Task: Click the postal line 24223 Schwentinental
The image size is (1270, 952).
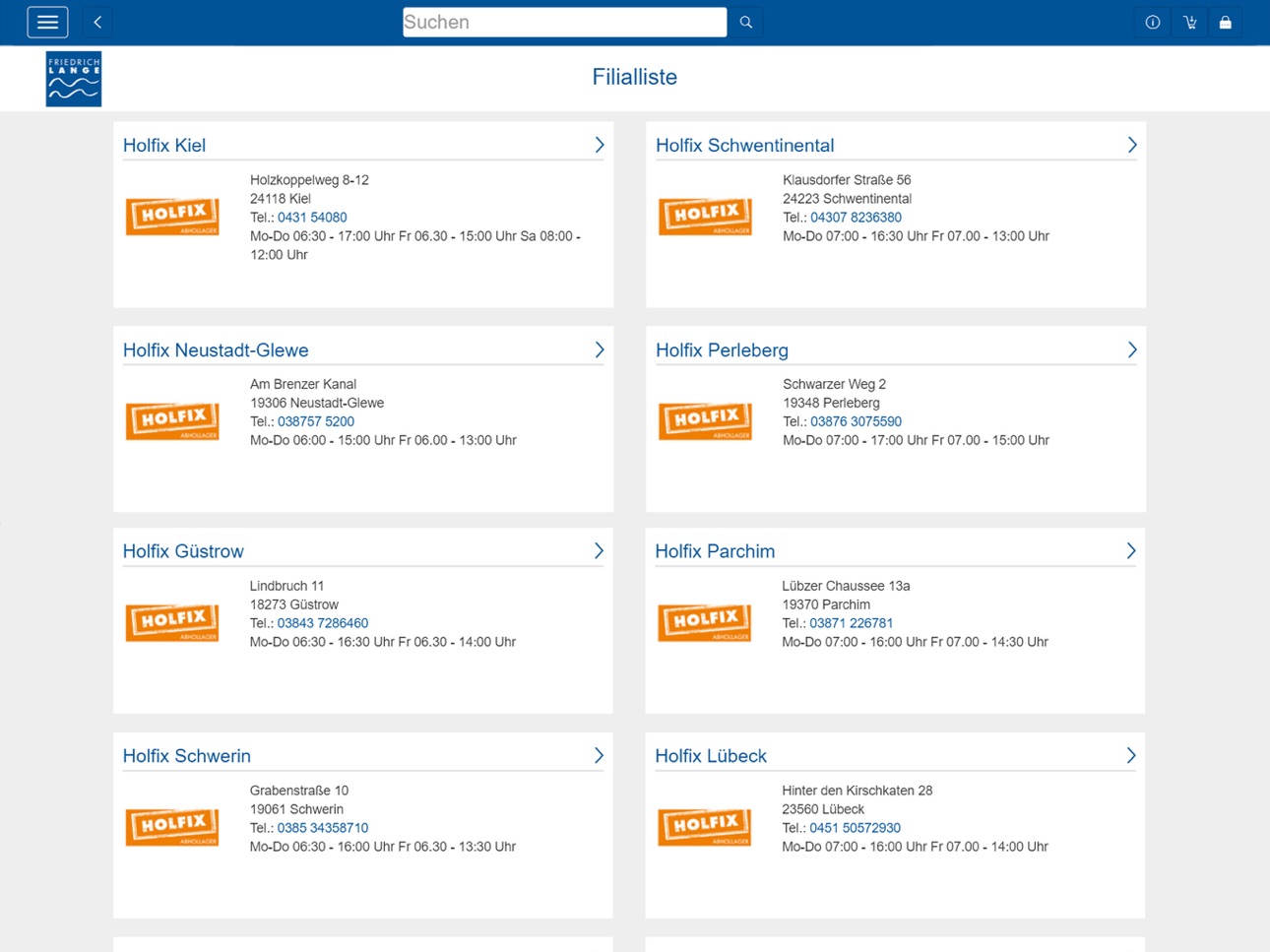Action: coord(847,199)
